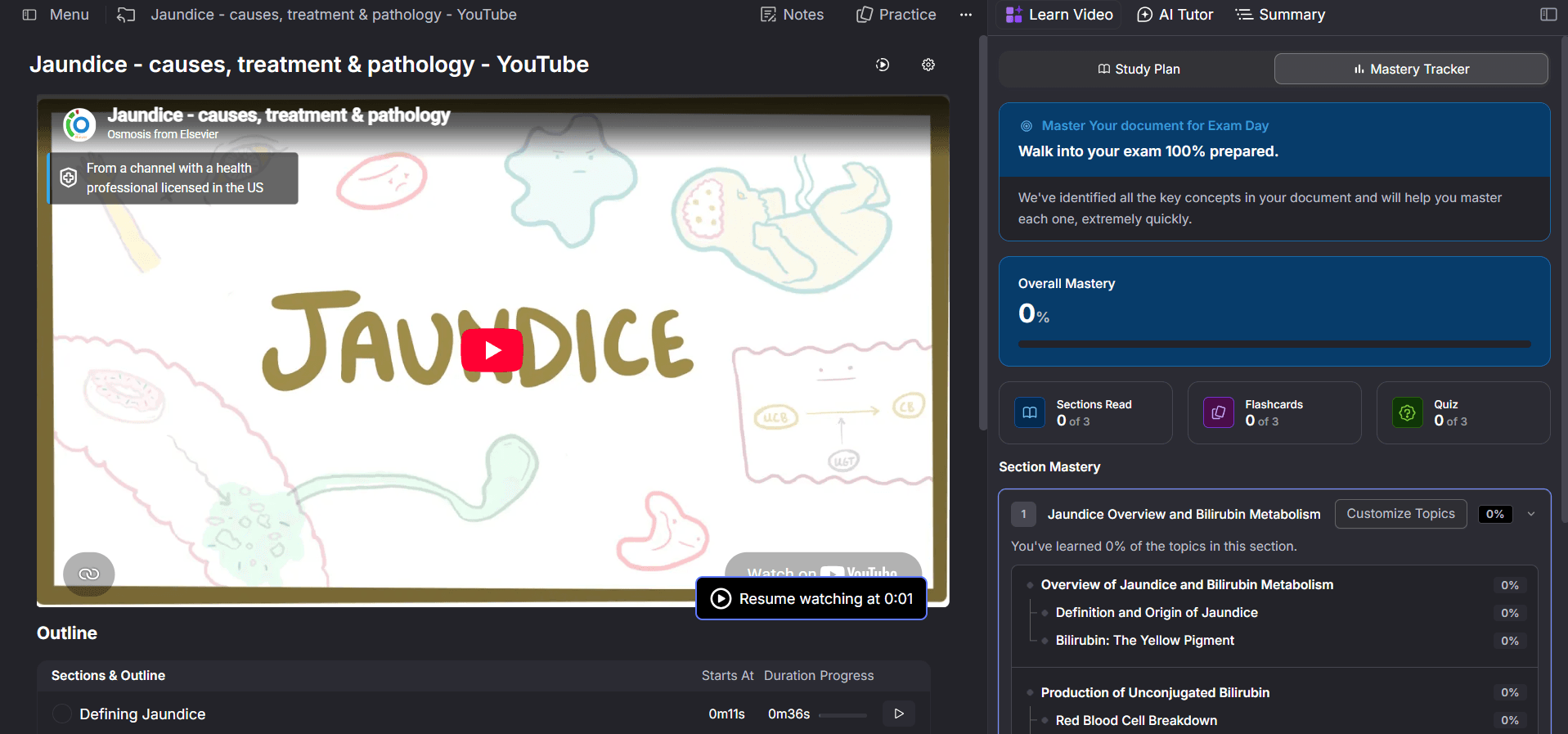Click the 0m36s duration value
1568x734 pixels.
pyautogui.click(x=789, y=714)
